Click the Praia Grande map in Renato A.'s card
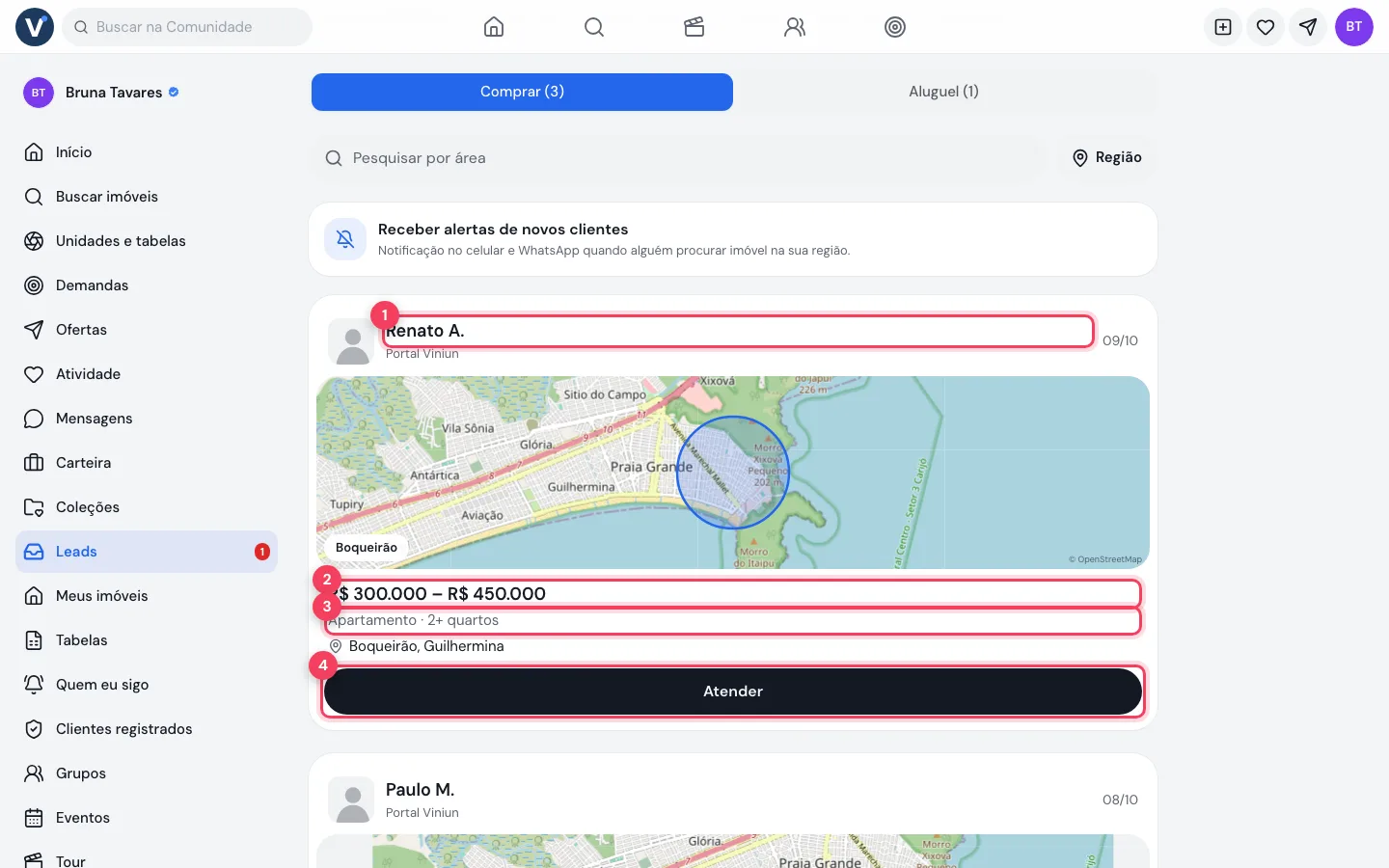 click(733, 473)
